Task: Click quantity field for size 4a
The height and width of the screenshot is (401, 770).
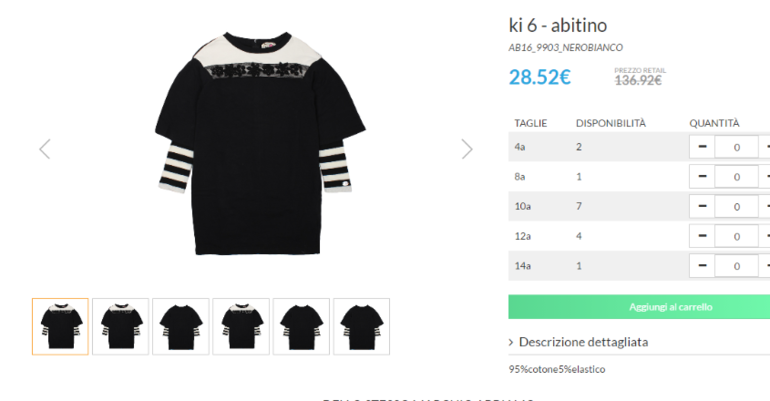Action: (736, 147)
